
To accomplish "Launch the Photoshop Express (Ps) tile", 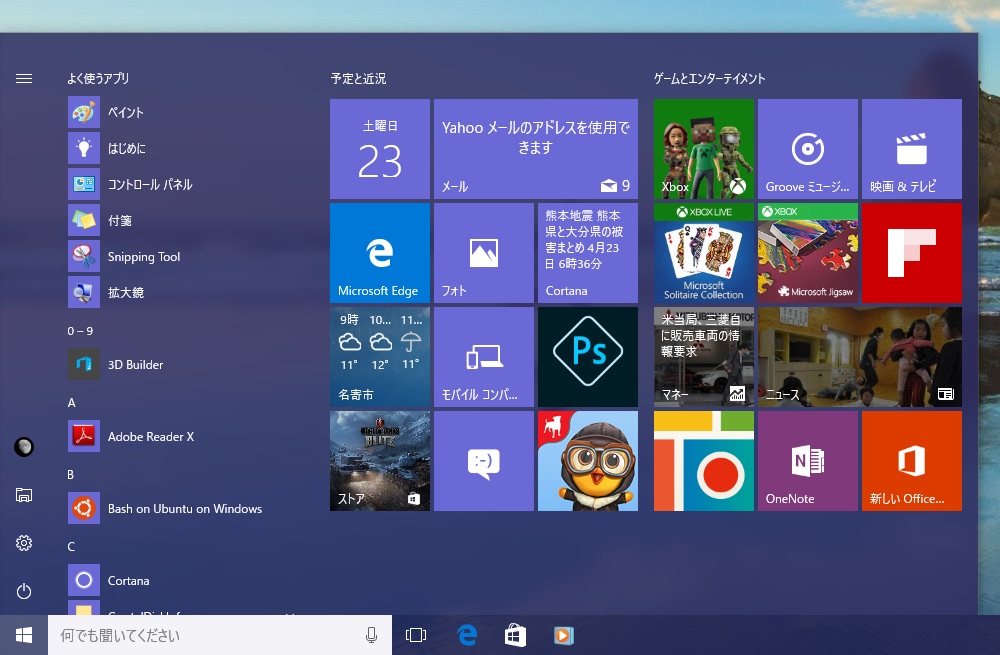I will pyautogui.click(x=588, y=357).
